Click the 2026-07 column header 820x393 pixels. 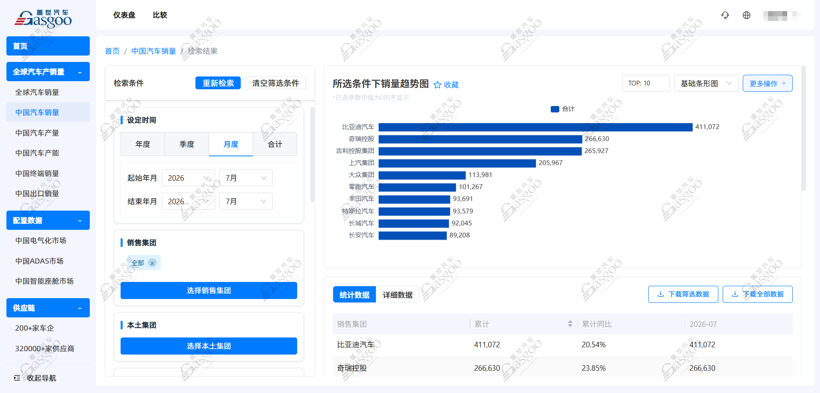click(x=702, y=324)
